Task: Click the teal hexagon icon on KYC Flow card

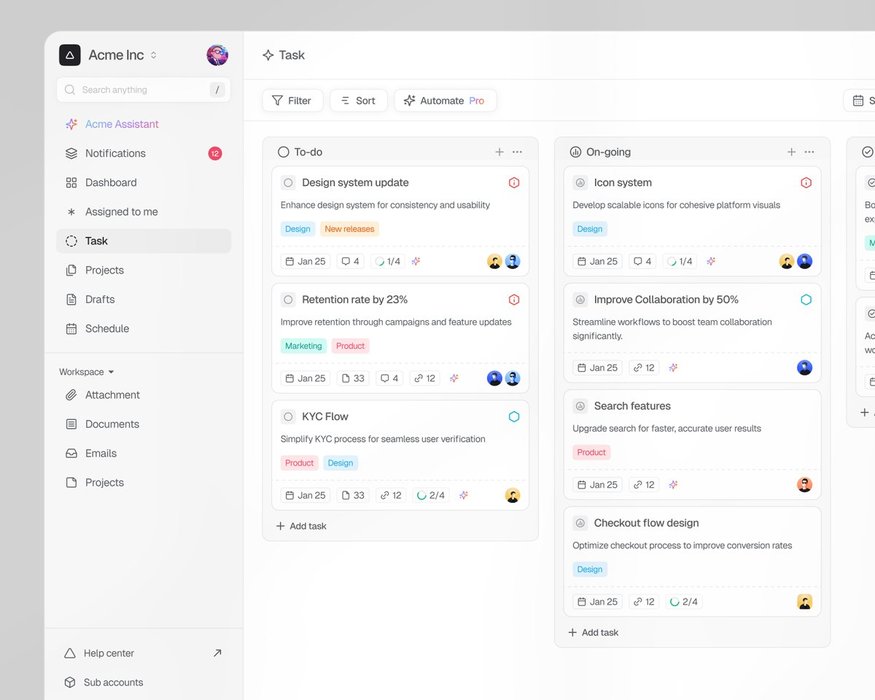Action: click(x=514, y=417)
